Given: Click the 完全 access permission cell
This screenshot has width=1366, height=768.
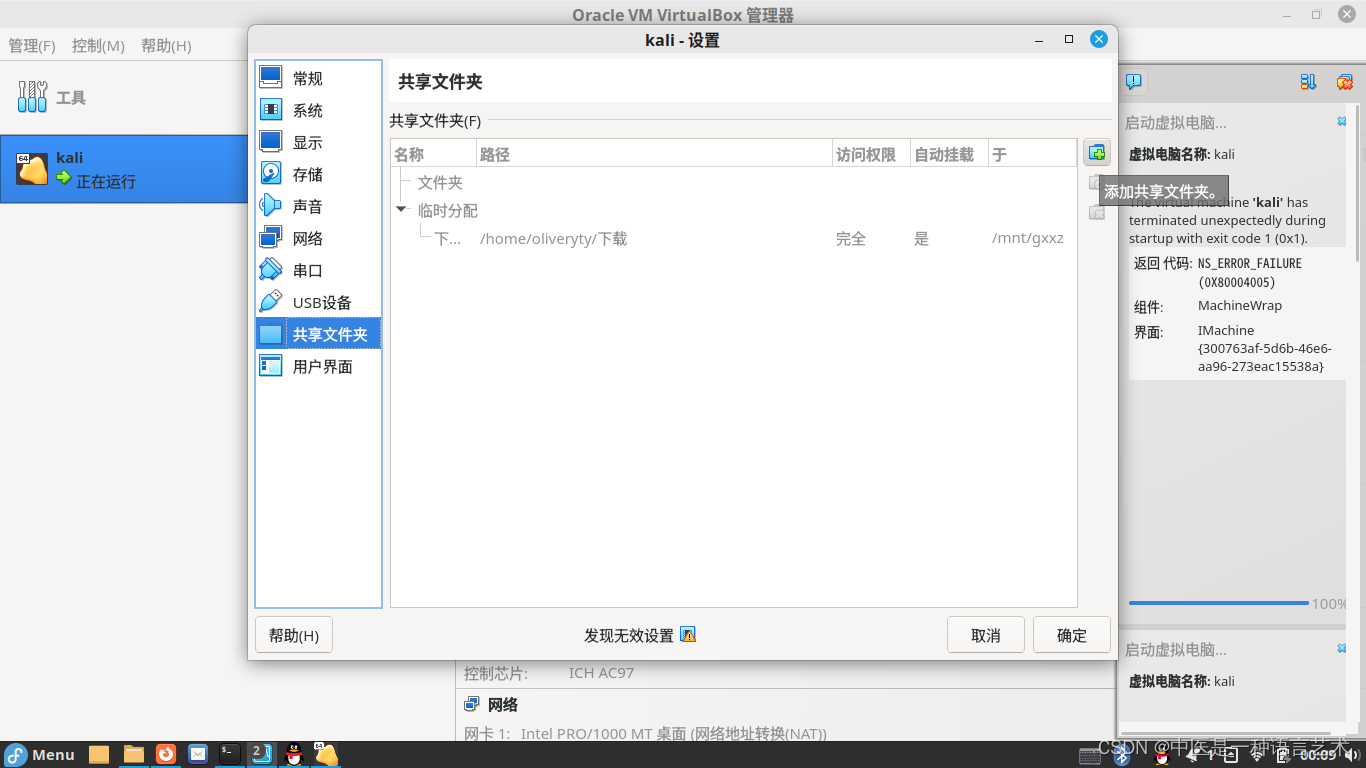Looking at the screenshot, I should click(x=851, y=238).
